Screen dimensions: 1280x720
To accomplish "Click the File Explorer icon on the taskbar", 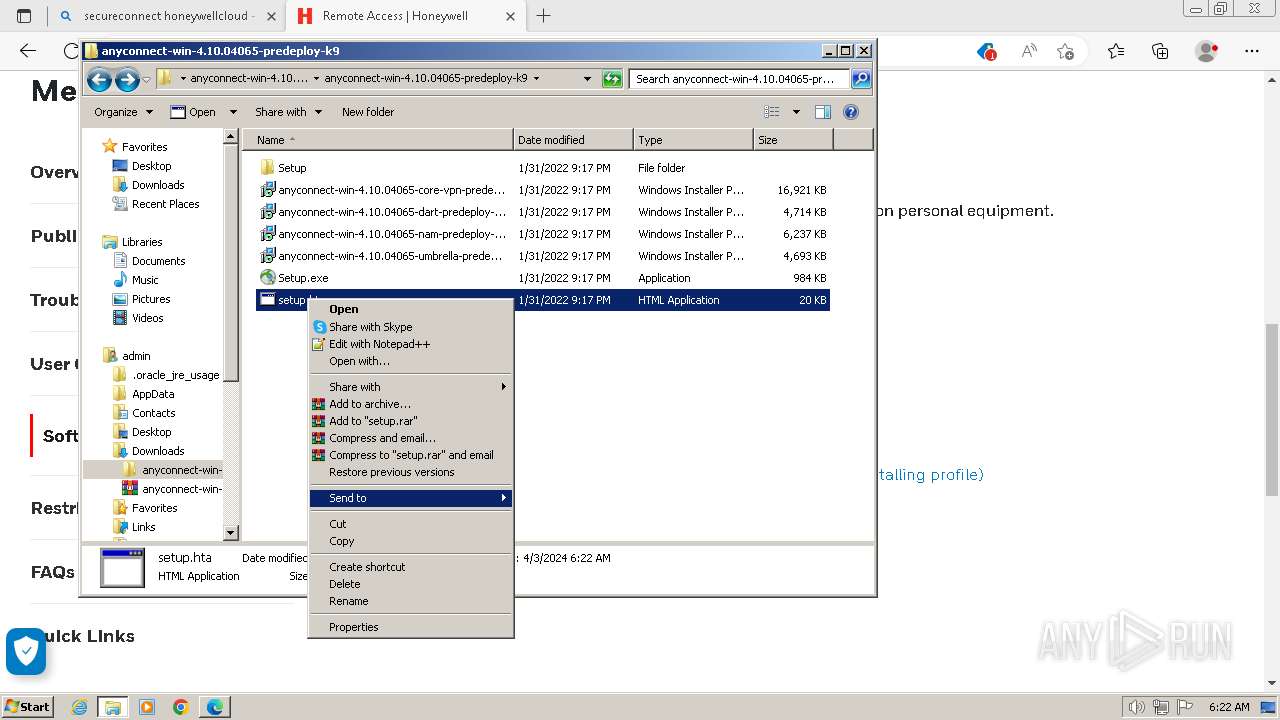I will [x=113, y=707].
